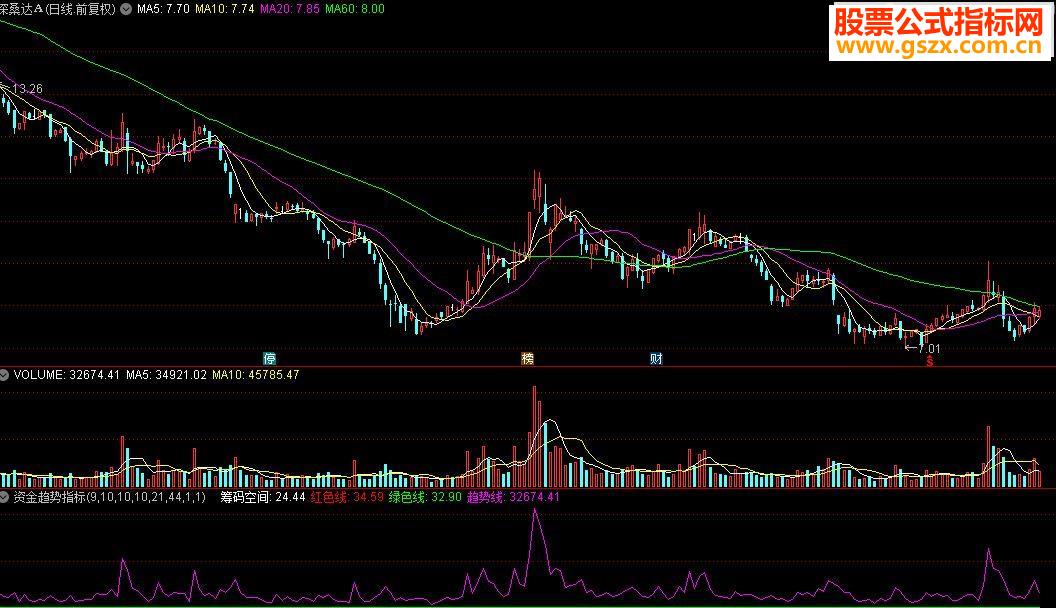Click the MA5: 7.70 label

(x=163, y=9)
